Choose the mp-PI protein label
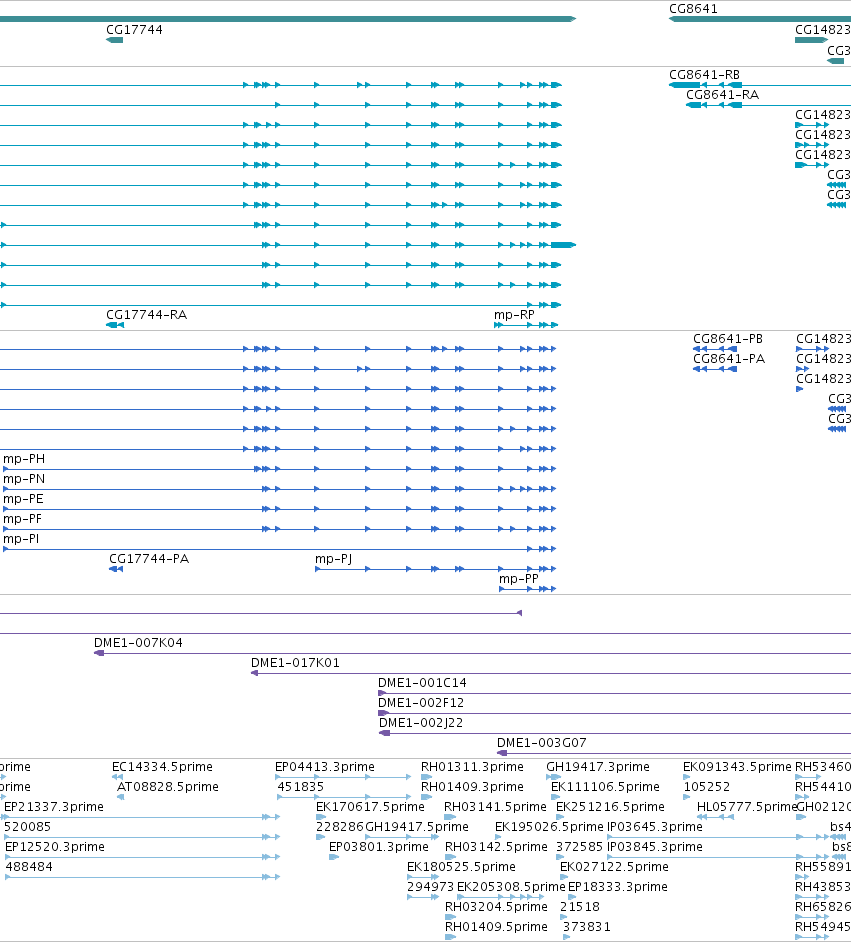 pyautogui.click(x=21, y=539)
